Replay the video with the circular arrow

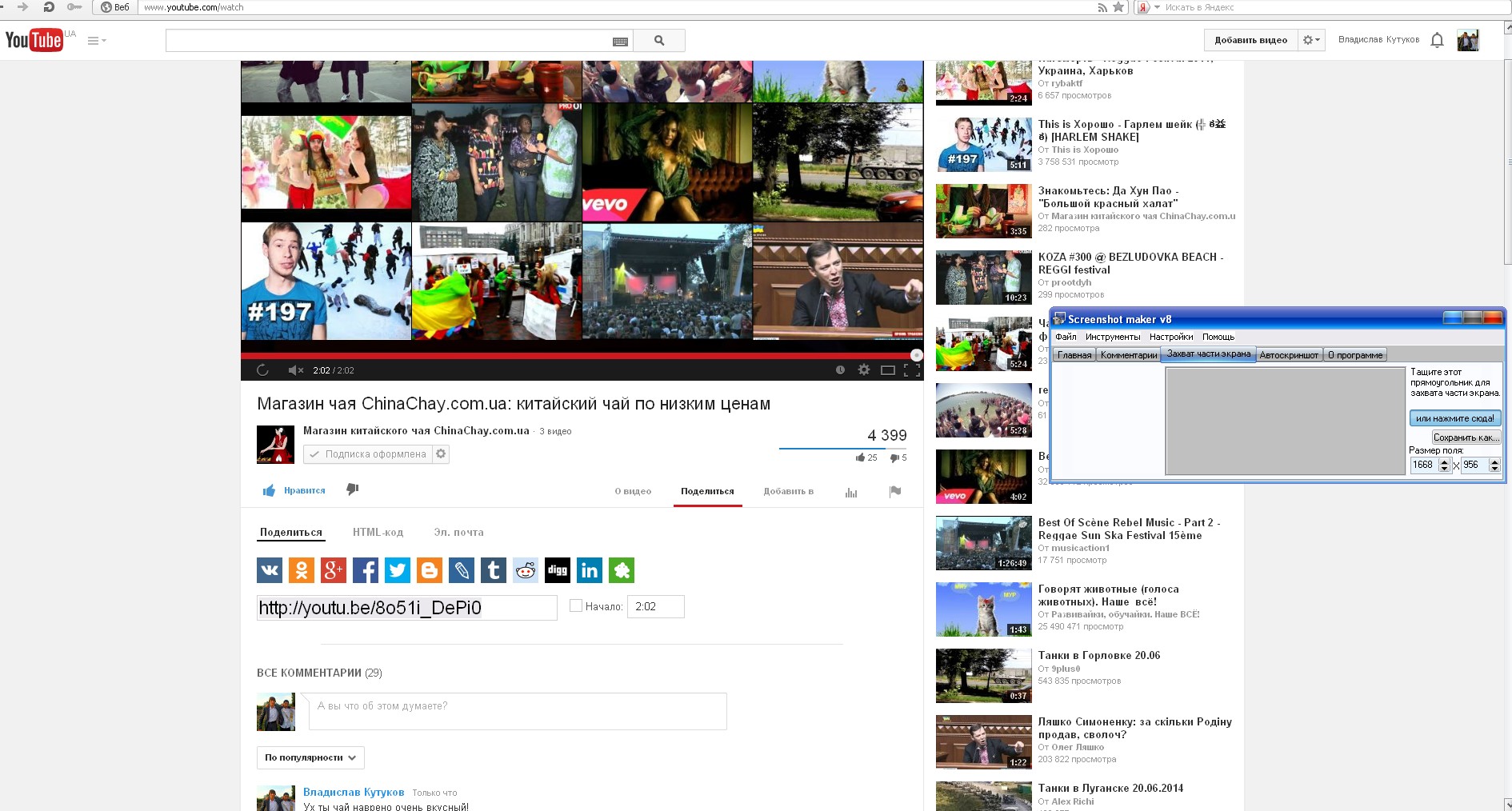point(262,370)
